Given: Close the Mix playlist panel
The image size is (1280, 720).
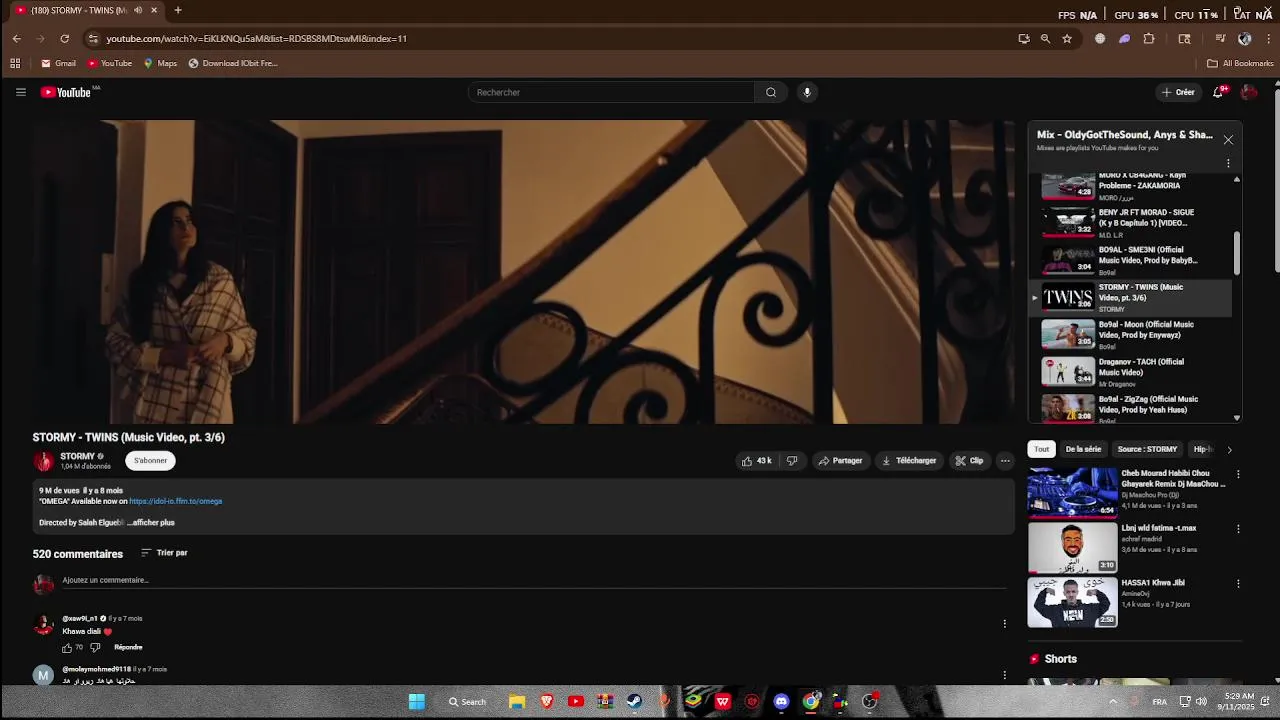Looking at the screenshot, I should pyautogui.click(x=1228, y=140).
